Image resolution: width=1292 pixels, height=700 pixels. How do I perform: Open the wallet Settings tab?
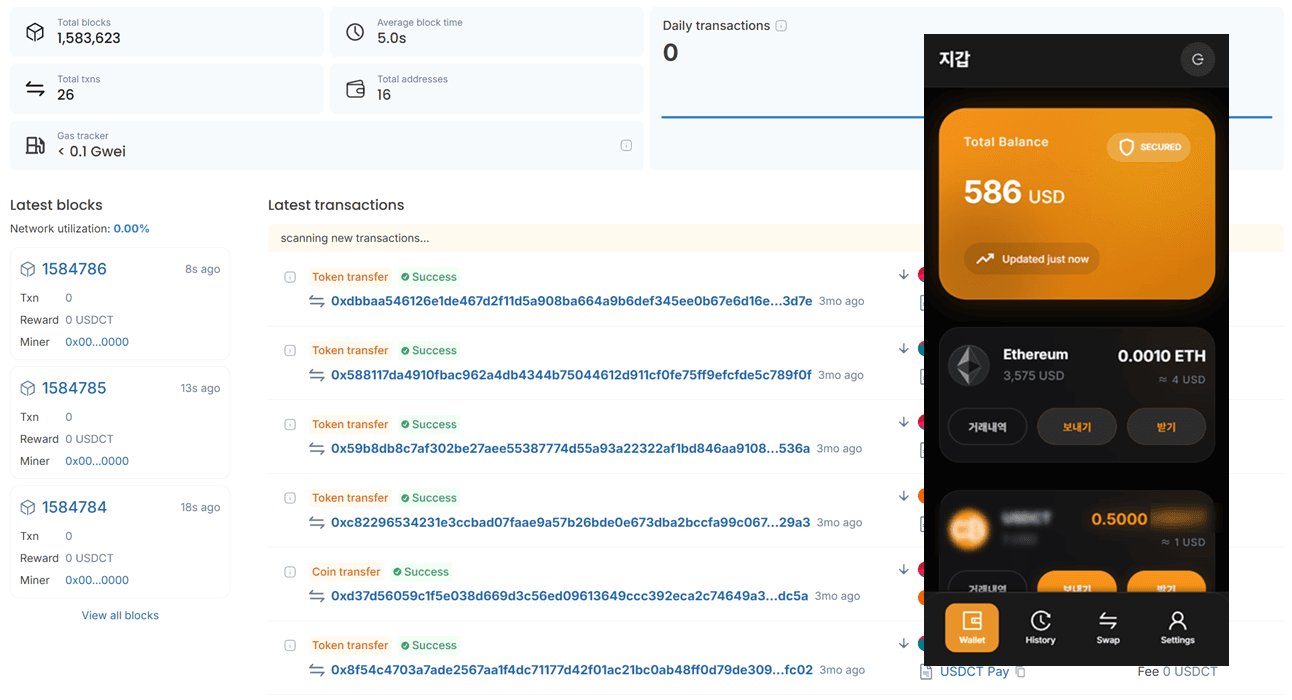pyautogui.click(x=1177, y=627)
